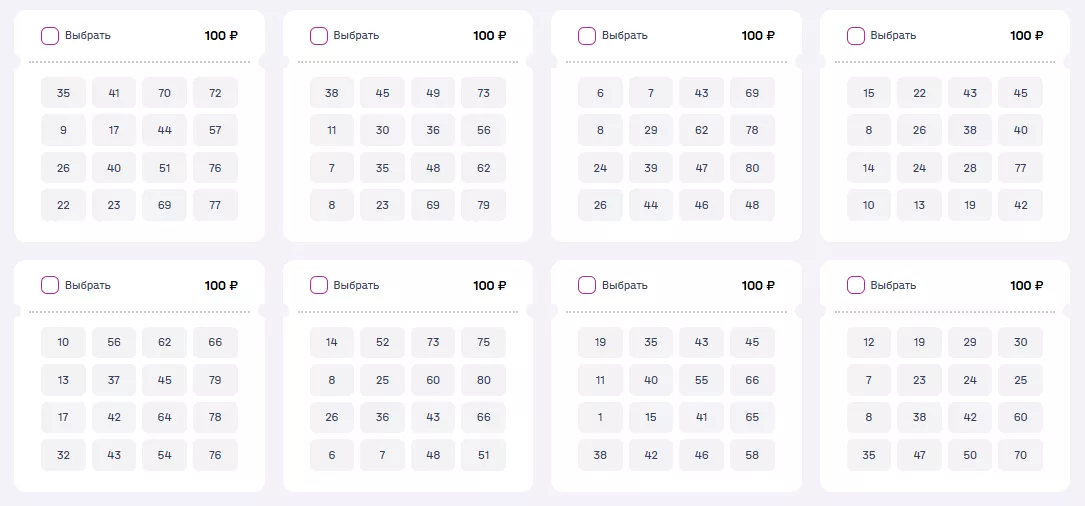Screen dimensions: 1085x506
Task: Click the 'Выбрать' label on ticket starting with 12
Action: pos(893,285)
